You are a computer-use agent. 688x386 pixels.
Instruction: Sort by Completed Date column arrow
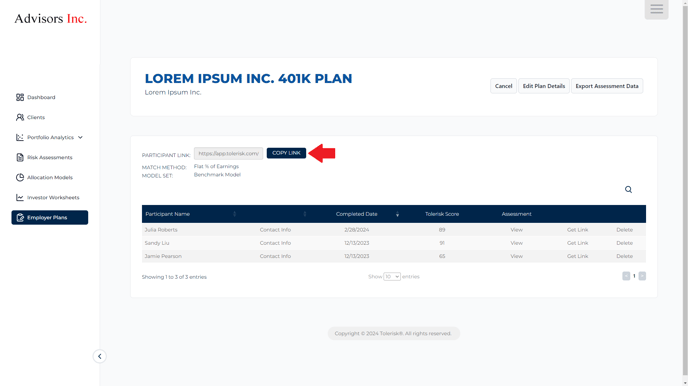pyautogui.click(x=398, y=214)
